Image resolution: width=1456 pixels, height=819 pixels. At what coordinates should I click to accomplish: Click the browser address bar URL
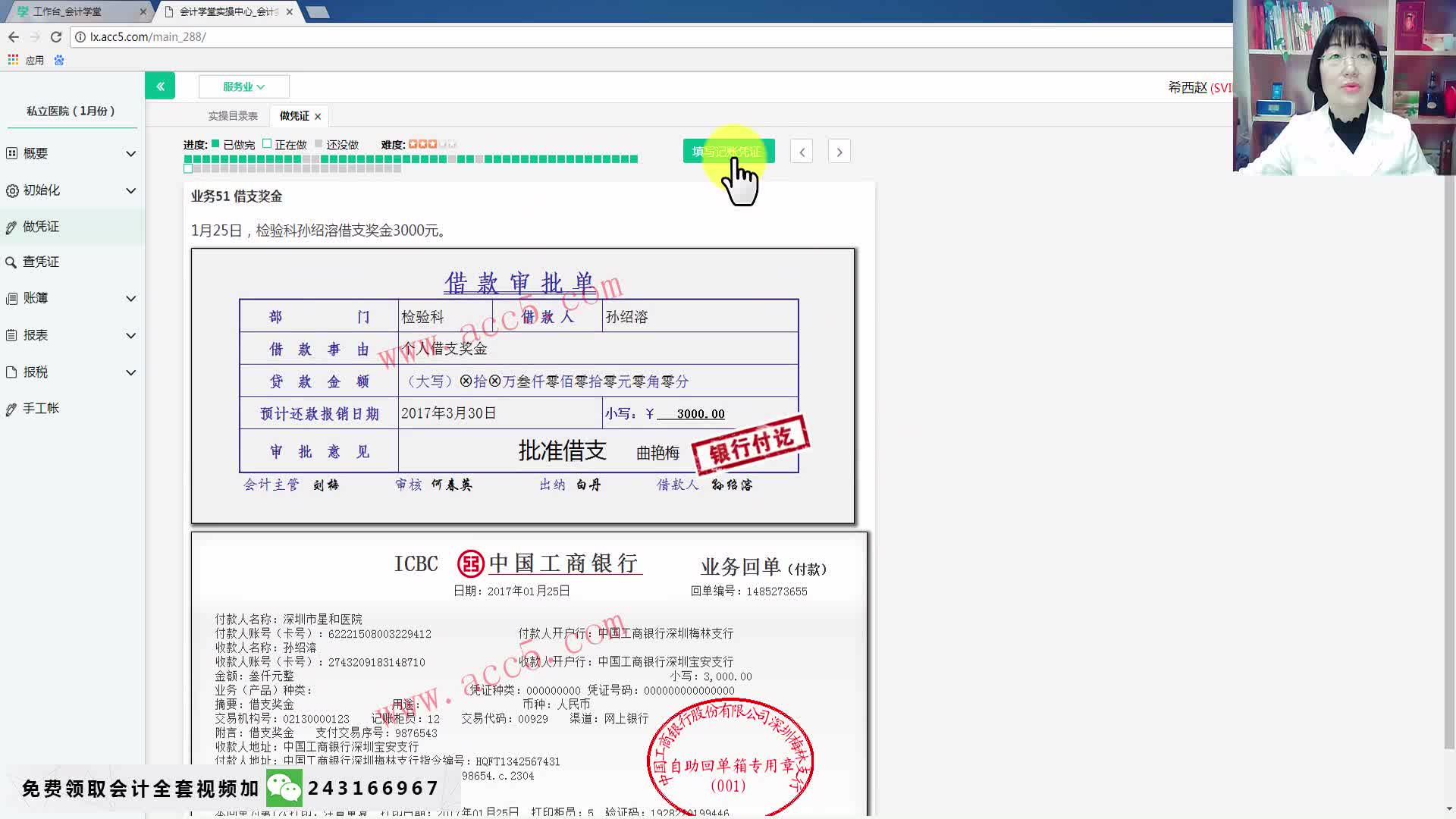[x=148, y=36]
